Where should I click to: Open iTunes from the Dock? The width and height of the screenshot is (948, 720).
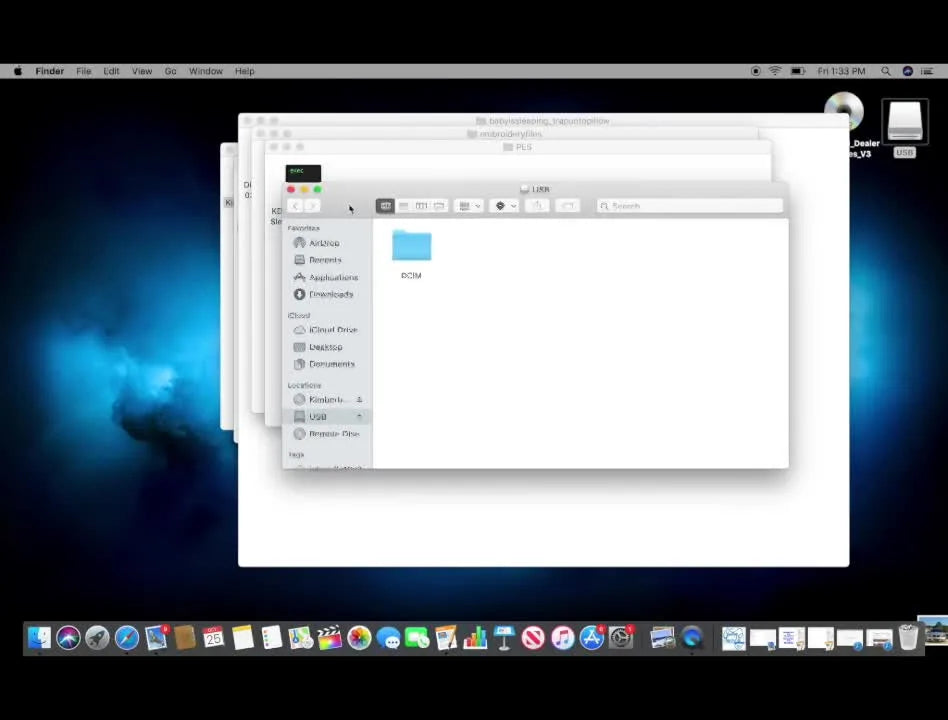click(x=562, y=638)
